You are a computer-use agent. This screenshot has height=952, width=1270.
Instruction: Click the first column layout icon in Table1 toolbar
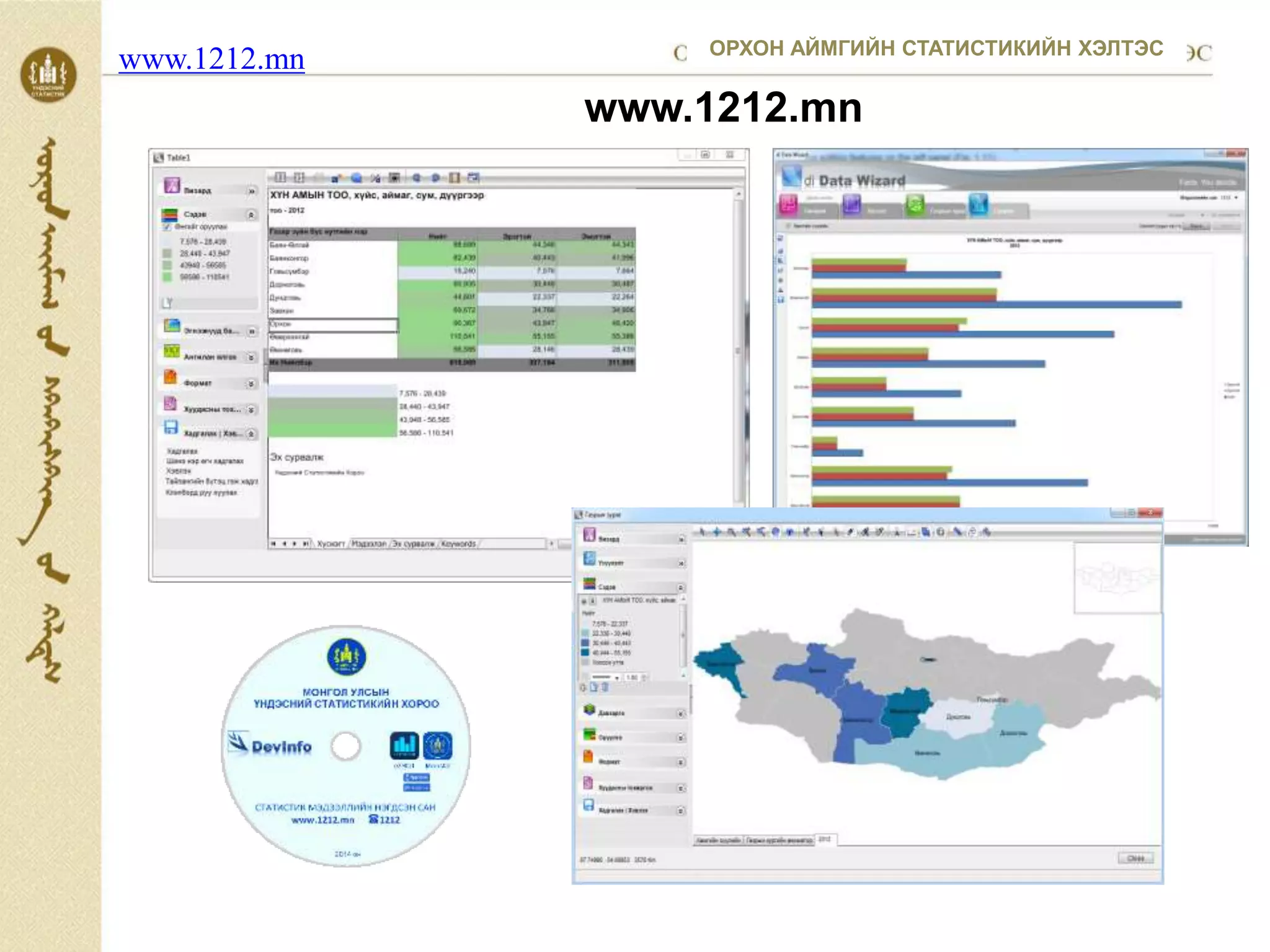click(280, 177)
